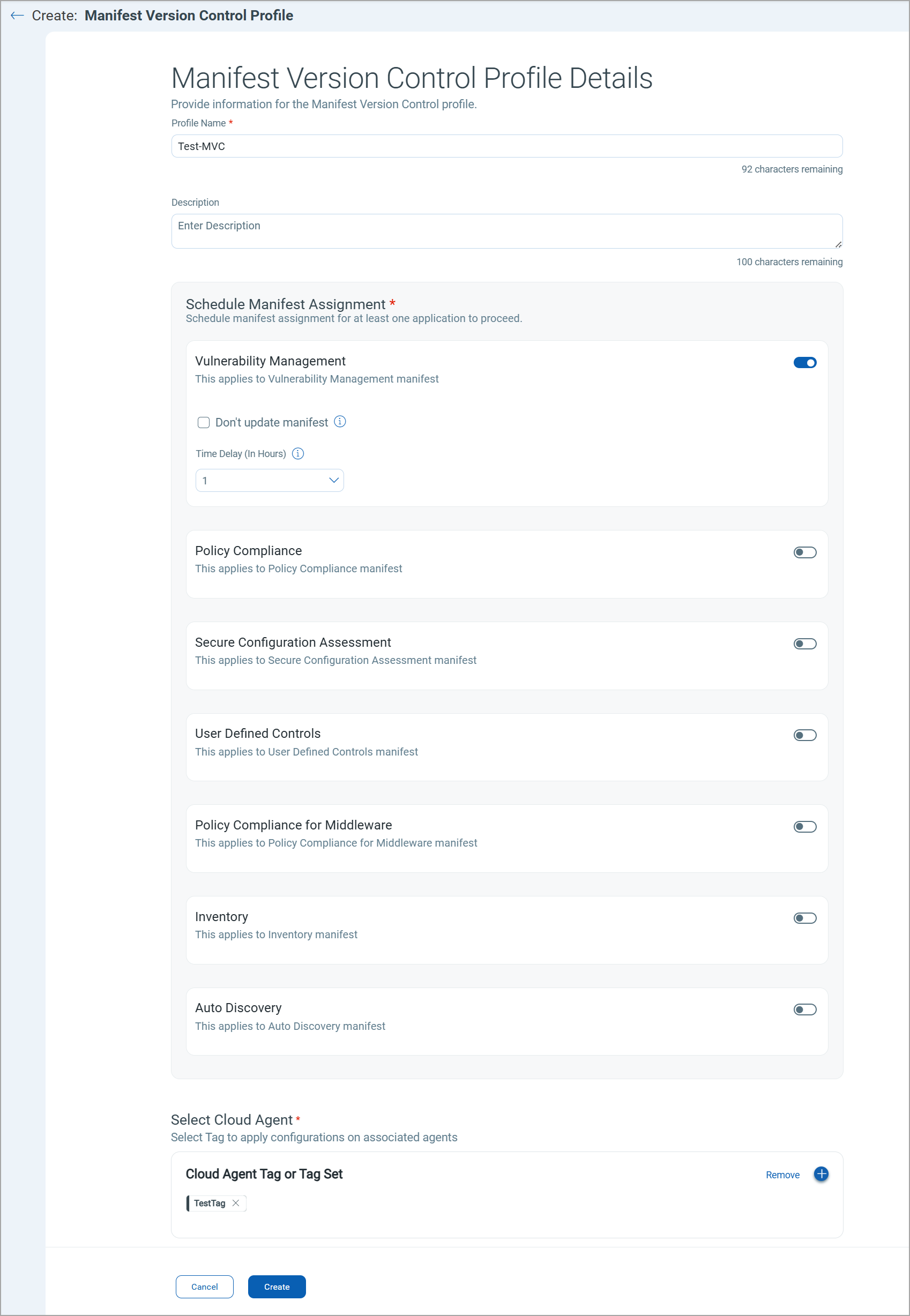
Task: Click the Description field resize handle
Action: click(x=838, y=244)
